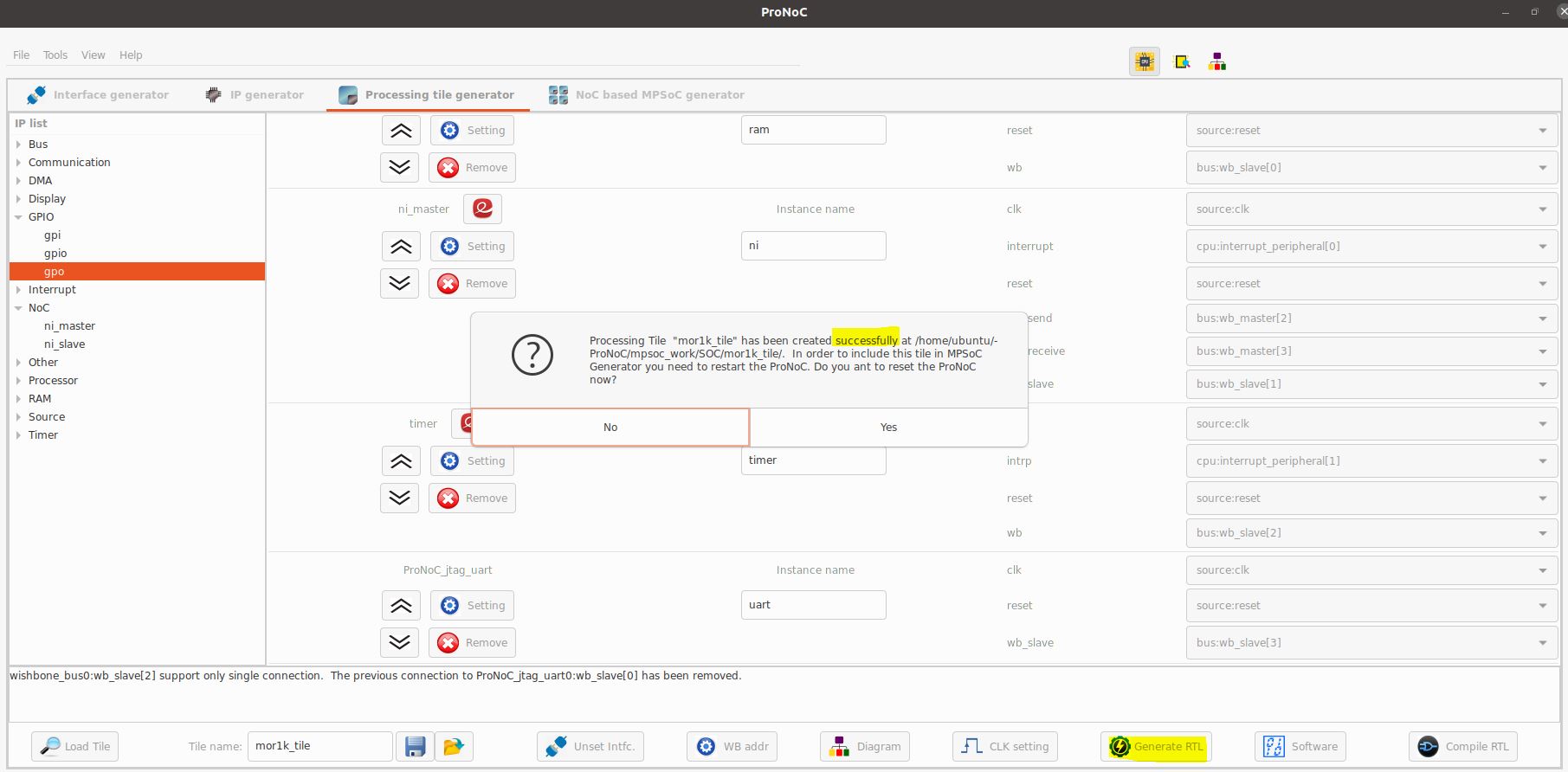
Task: Open ni_master description icon button
Action: click(482, 209)
